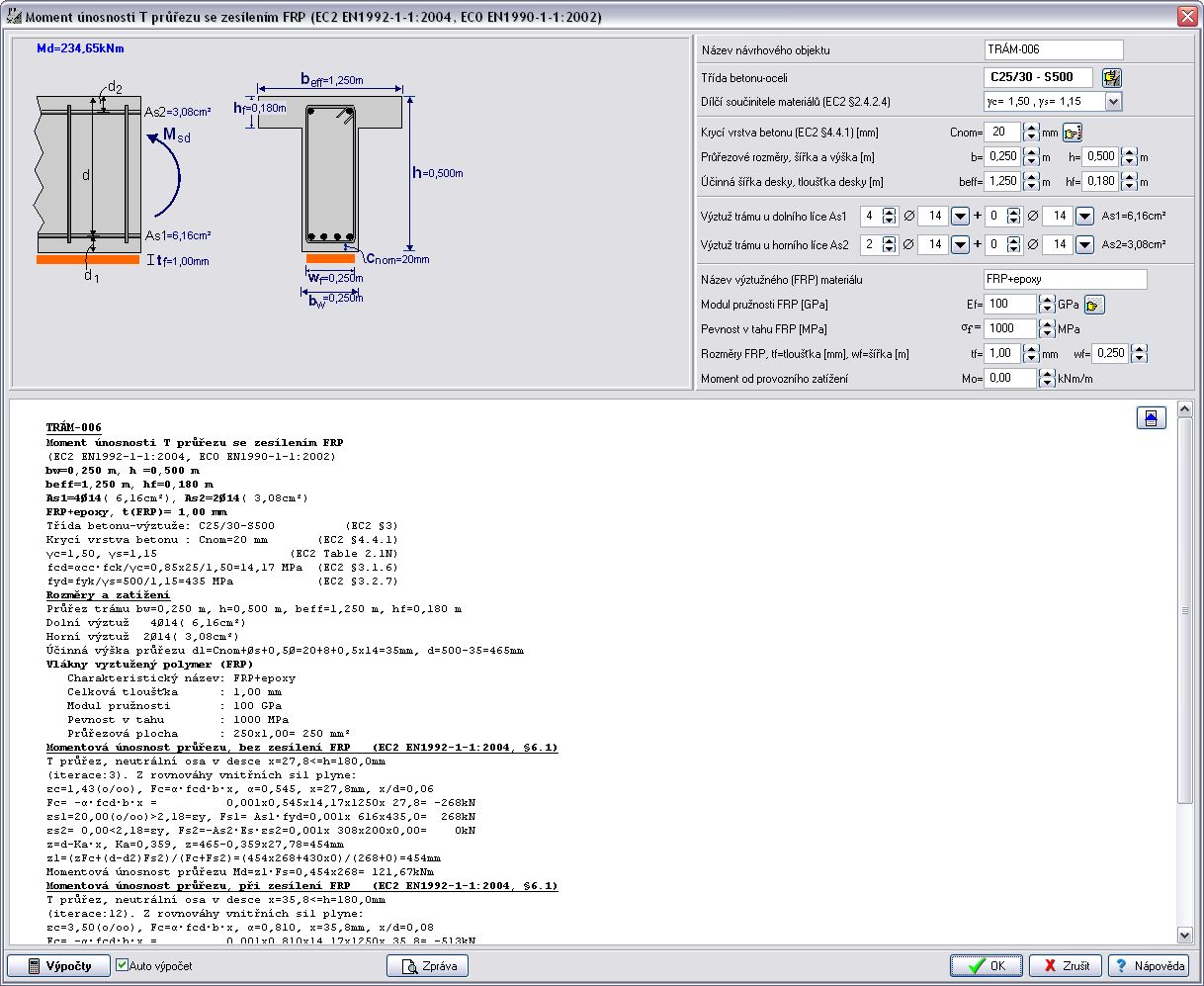1204x986 pixels.
Task: Click the σf tensile strength stepper
Action: (x=1047, y=328)
